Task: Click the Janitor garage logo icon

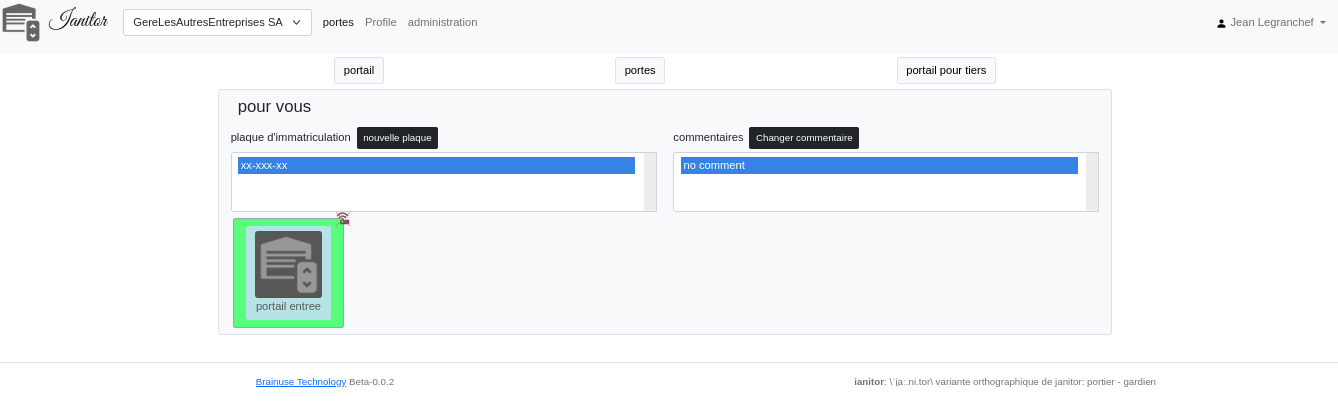Action: [20, 22]
